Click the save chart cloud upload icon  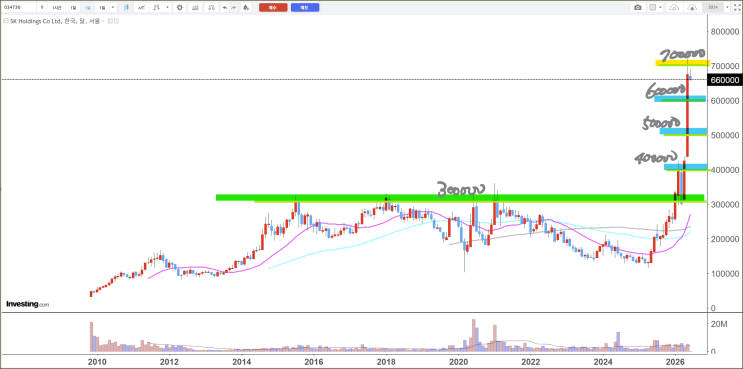692,8
